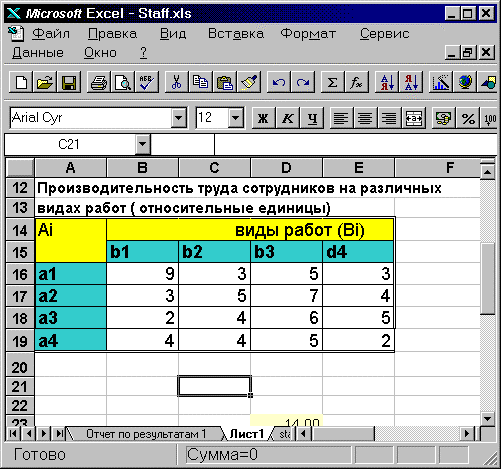Select cell D17 containing 7
Viewport: 501px width, 469px height.
(286, 296)
